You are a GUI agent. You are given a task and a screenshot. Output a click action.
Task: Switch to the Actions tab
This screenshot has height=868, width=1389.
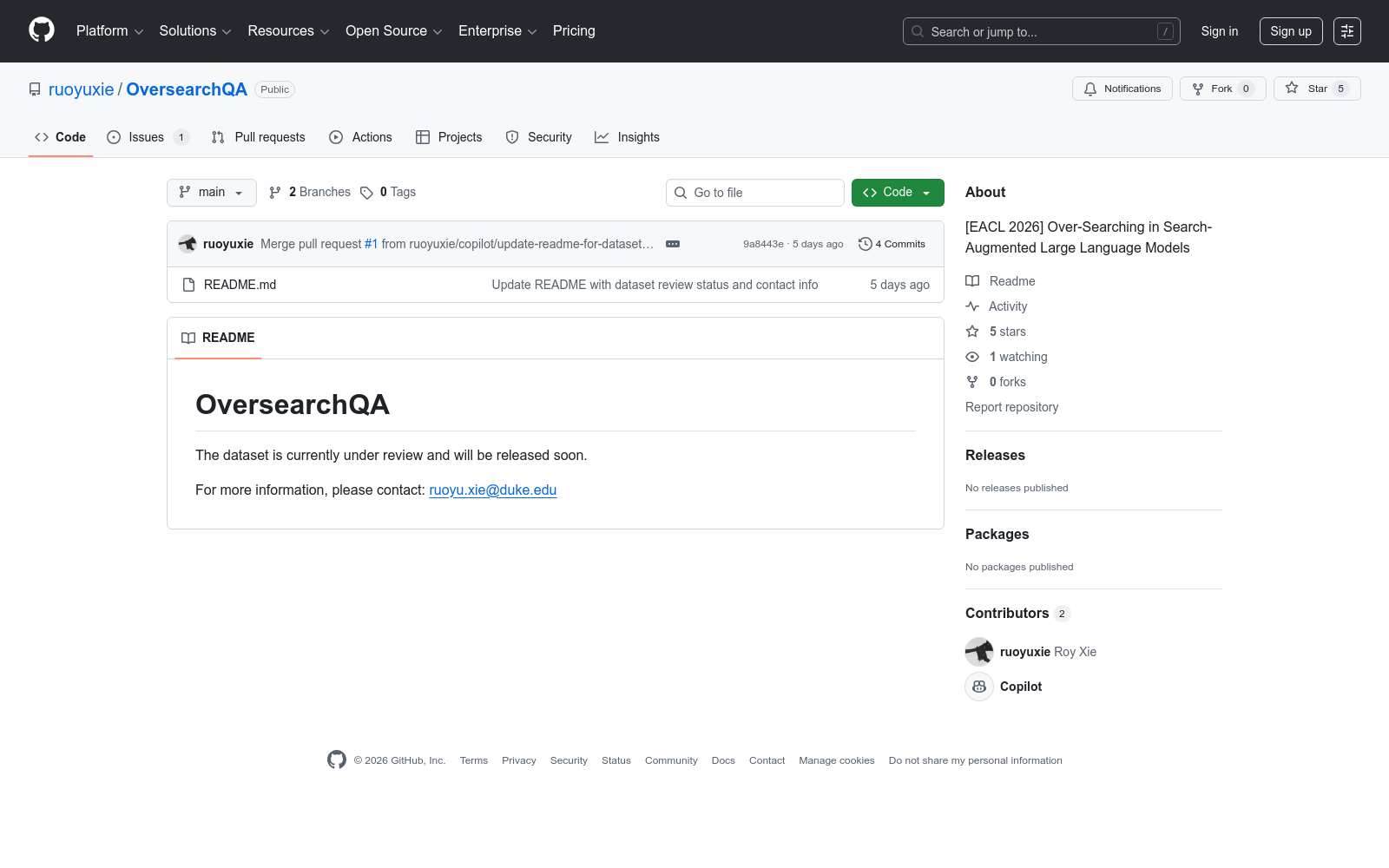click(360, 137)
